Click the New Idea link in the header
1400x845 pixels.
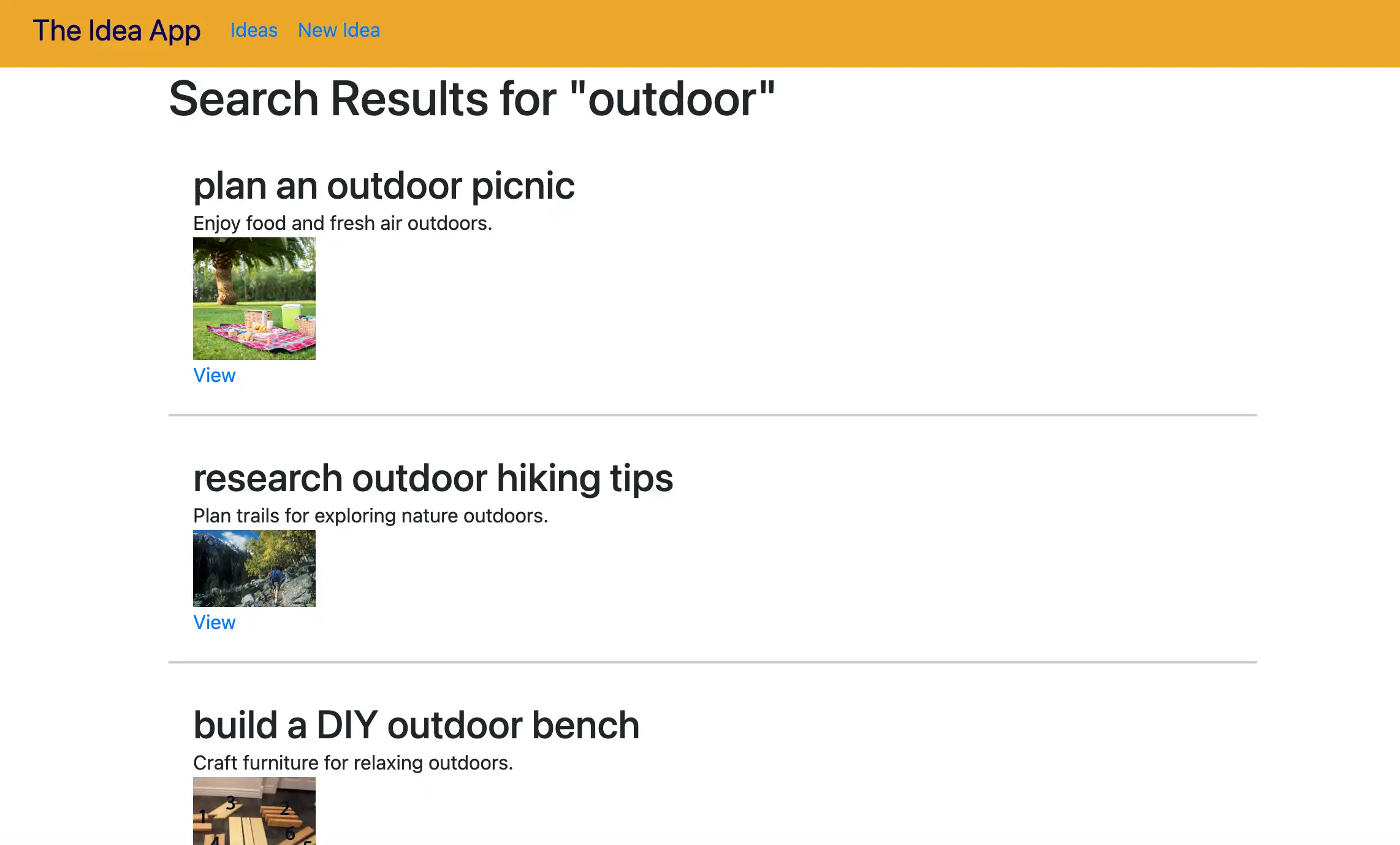pyautogui.click(x=338, y=30)
